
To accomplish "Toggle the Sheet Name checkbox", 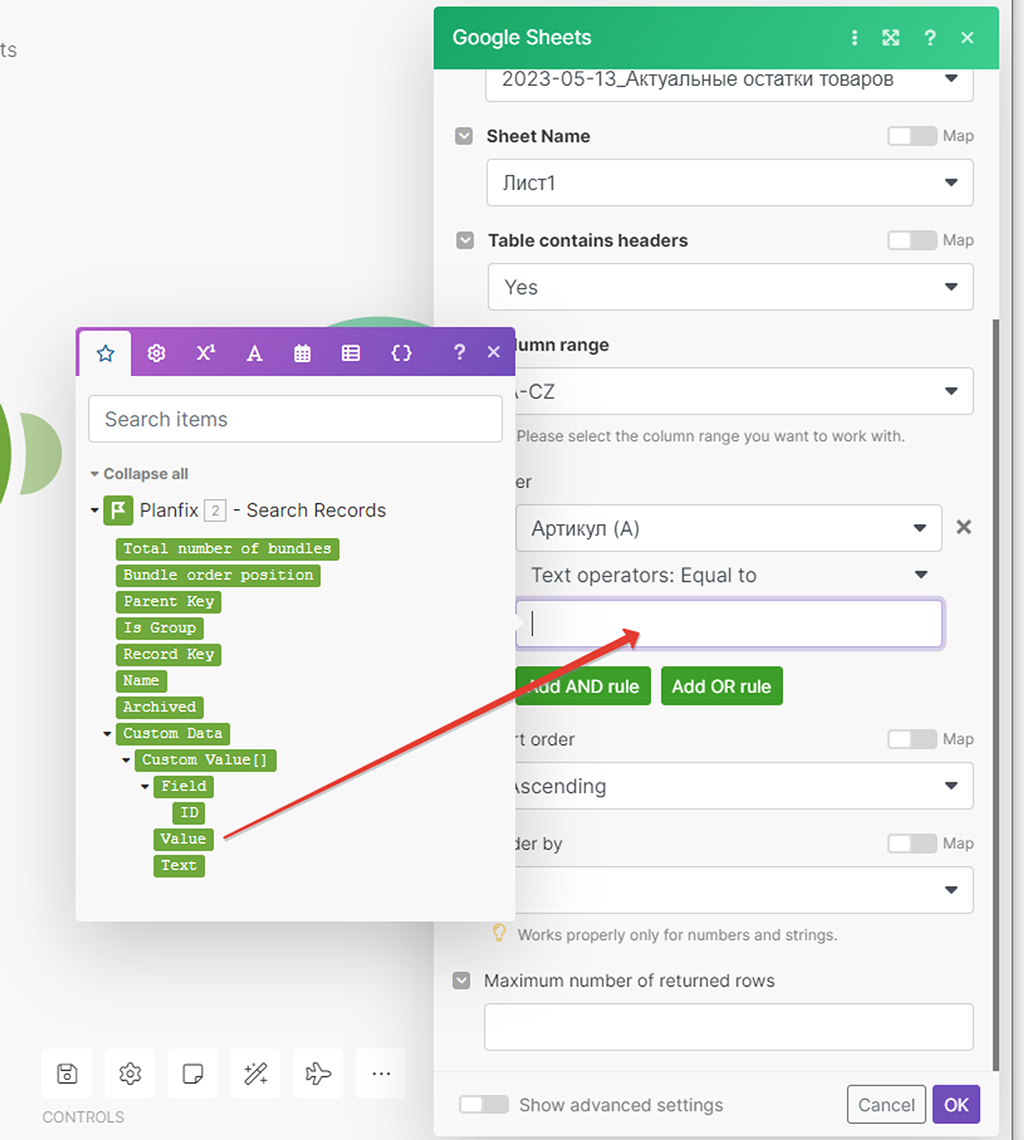I will (464, 136).
